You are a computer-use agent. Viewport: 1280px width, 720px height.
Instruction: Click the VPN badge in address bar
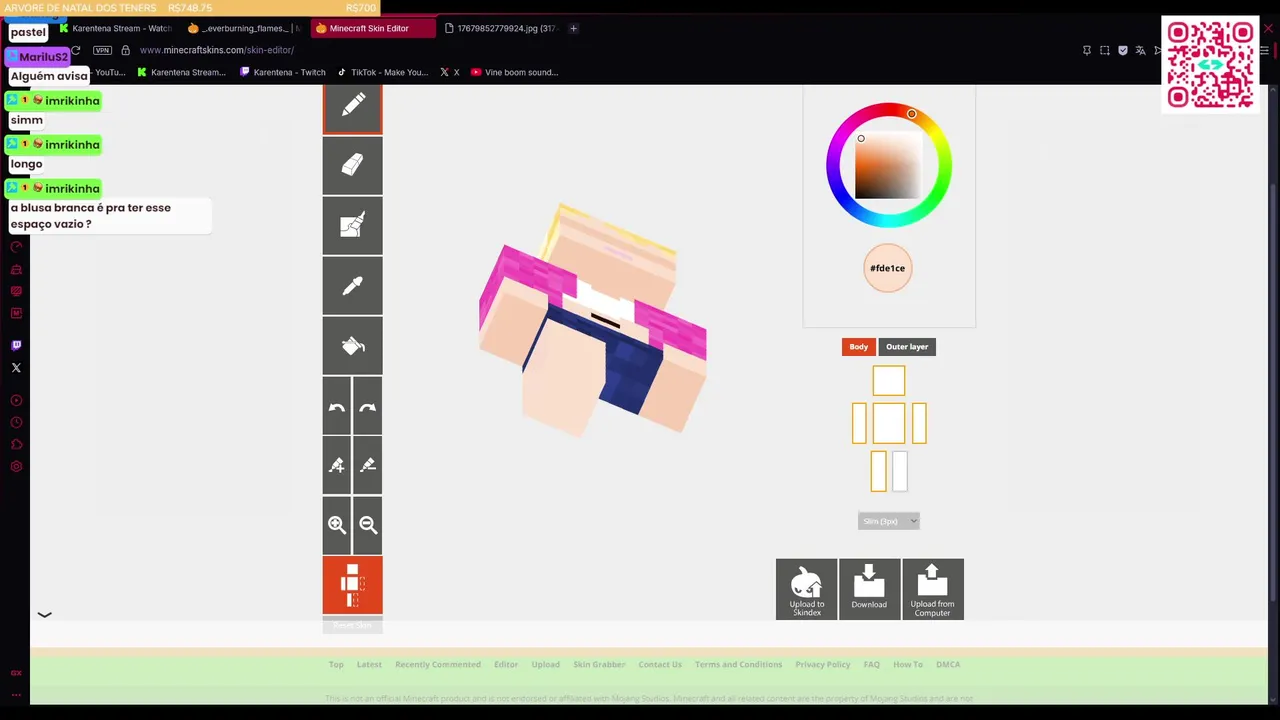[x=102, y=50]
